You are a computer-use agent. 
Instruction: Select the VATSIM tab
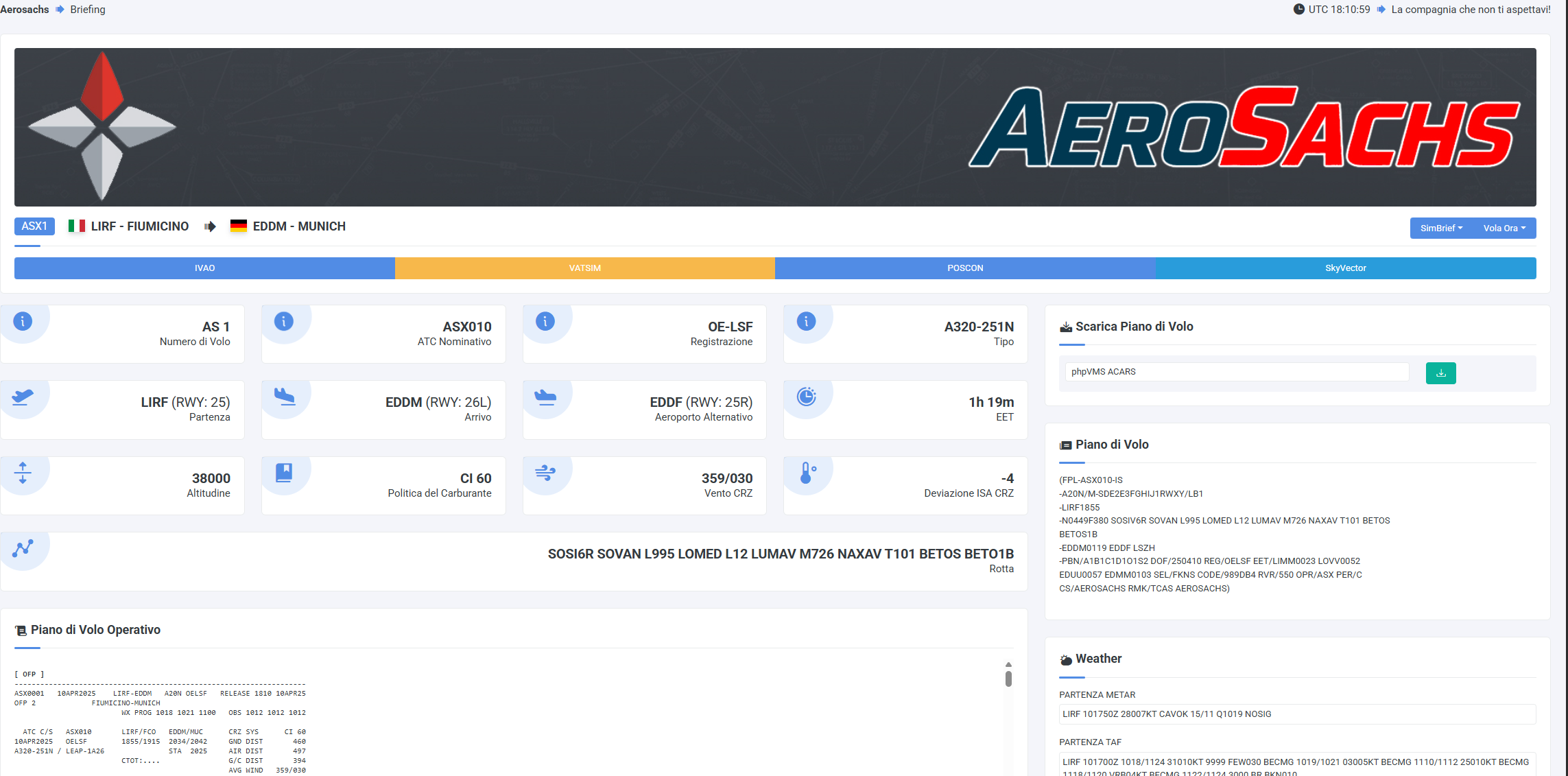pyautogui.click(x=584, y=268)
